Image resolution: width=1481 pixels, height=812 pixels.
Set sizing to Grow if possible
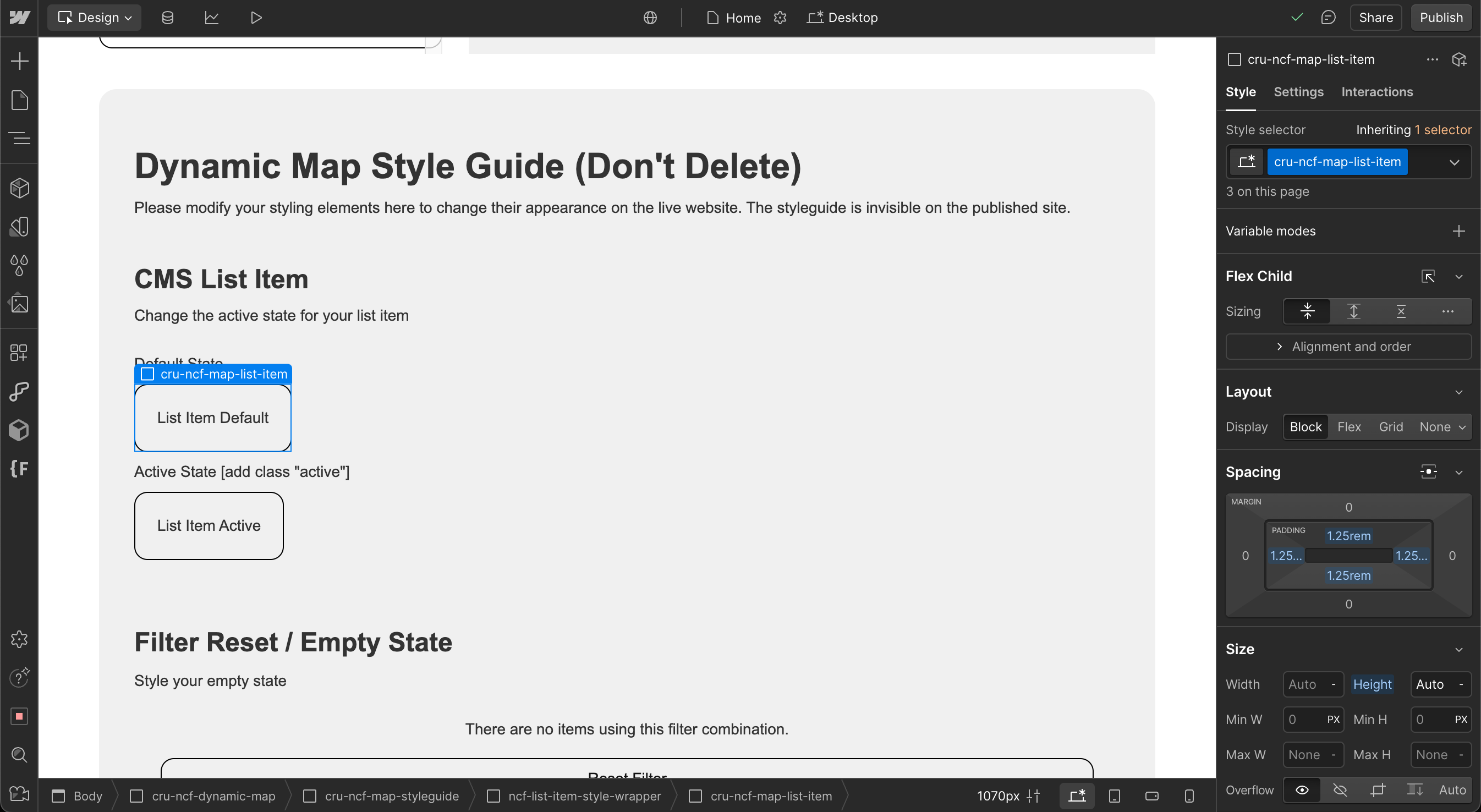click(1354, 312)
